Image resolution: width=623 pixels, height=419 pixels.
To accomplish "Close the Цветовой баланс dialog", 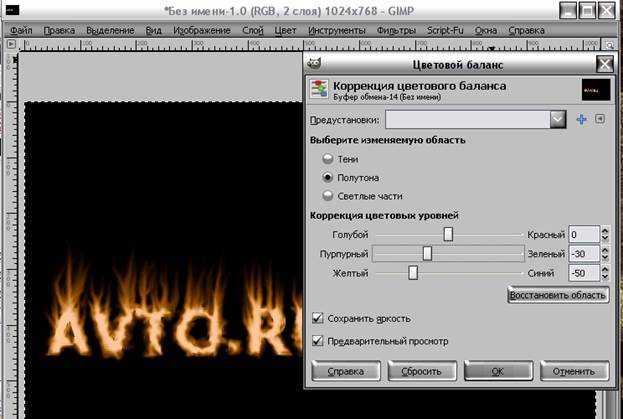I will click(x=604, y=64).
